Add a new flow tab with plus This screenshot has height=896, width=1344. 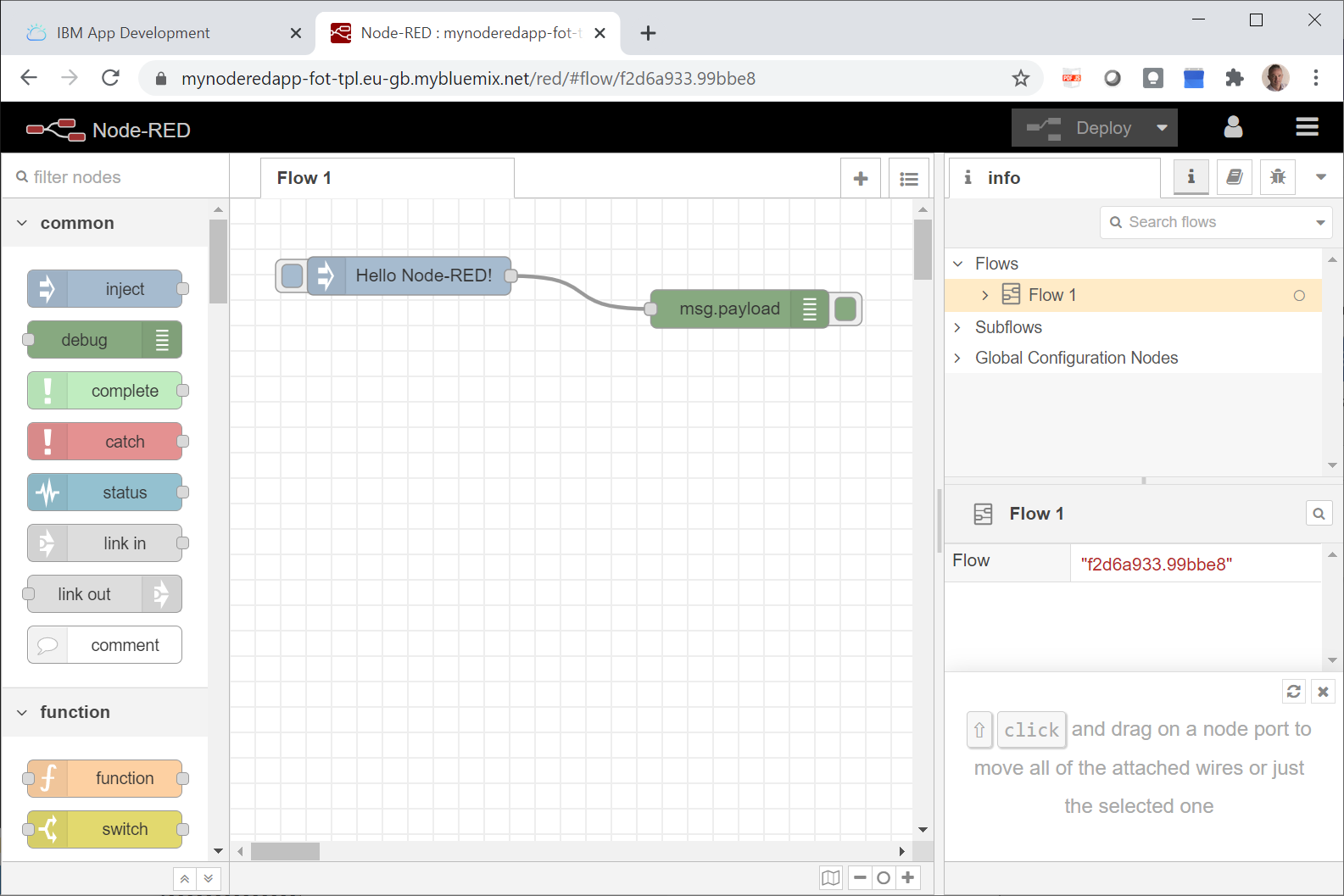861,178
